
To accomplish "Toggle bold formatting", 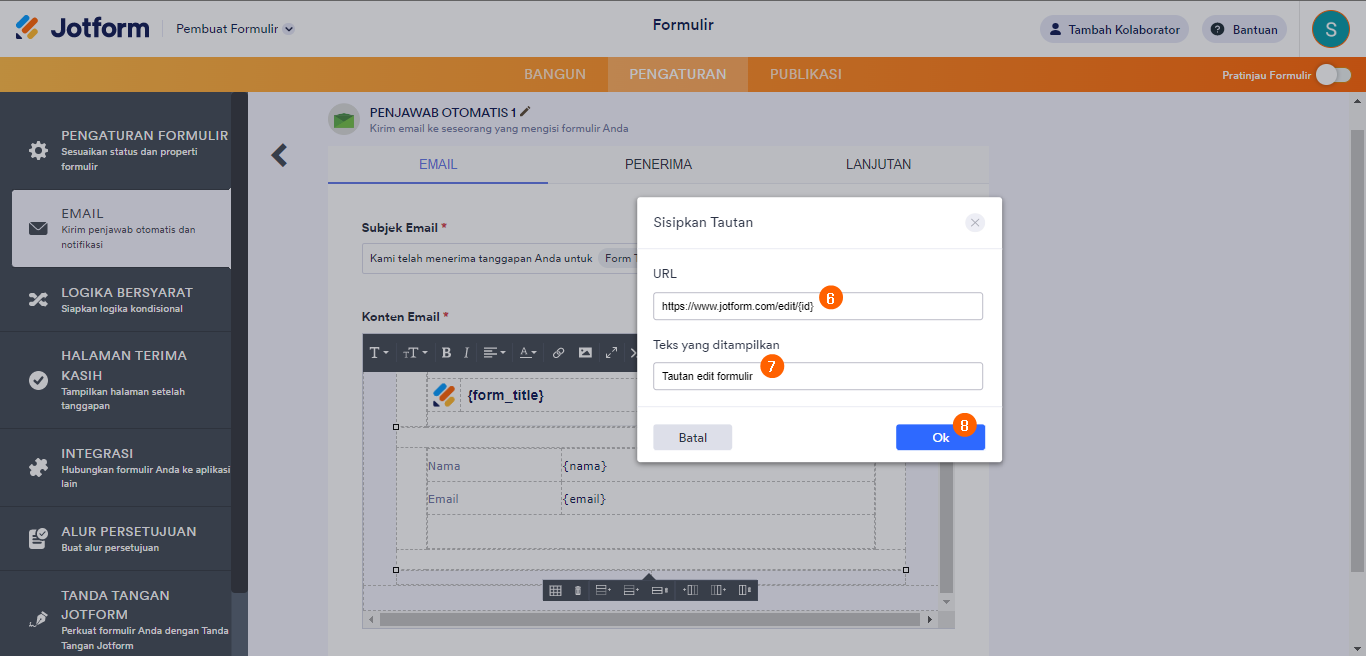I will tap(446, 353).
